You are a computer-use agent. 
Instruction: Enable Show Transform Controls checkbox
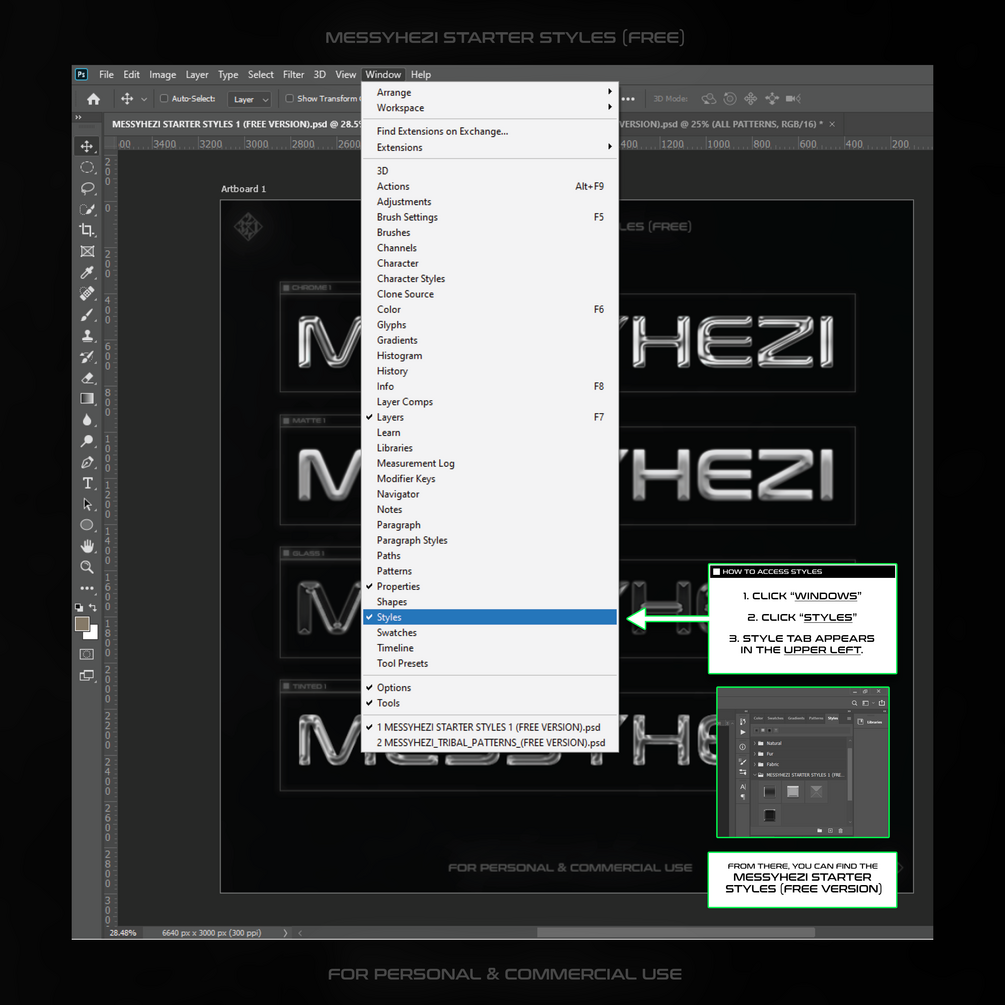click(290, 99)
